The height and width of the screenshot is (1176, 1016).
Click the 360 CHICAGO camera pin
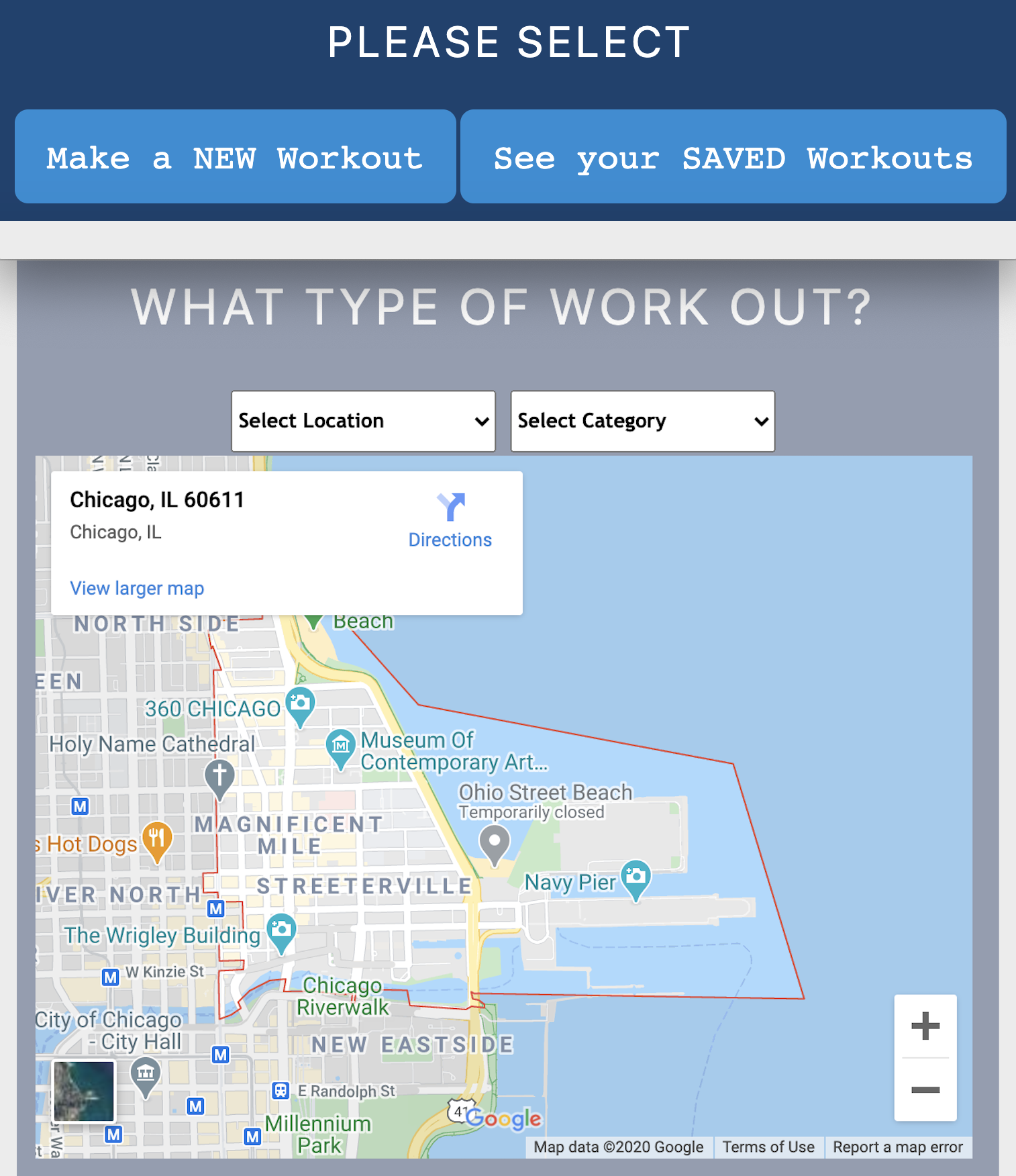point(300,706)
